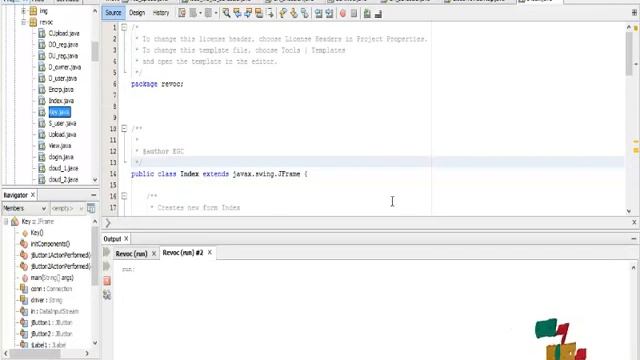Viewport: 640px width, 360px height.
Task: Click the red Start Macro Recording icon
Action: coord(343,13)
